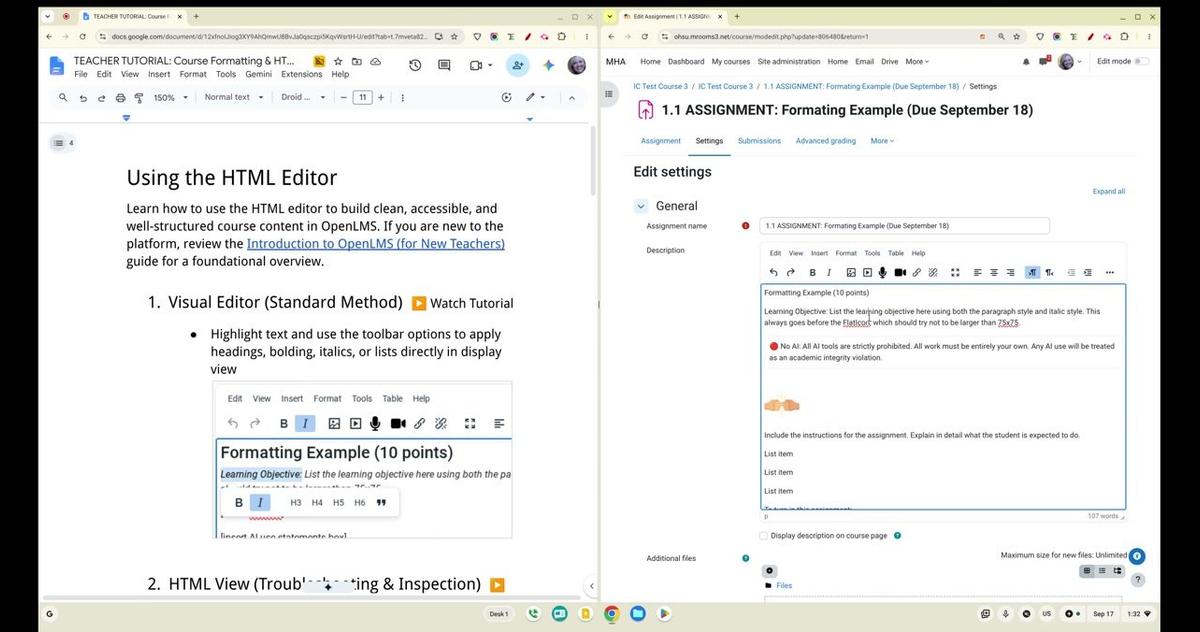Open Google Docs version history clock icon
This screenshot has height=632, width=1200.
(415, 65)
